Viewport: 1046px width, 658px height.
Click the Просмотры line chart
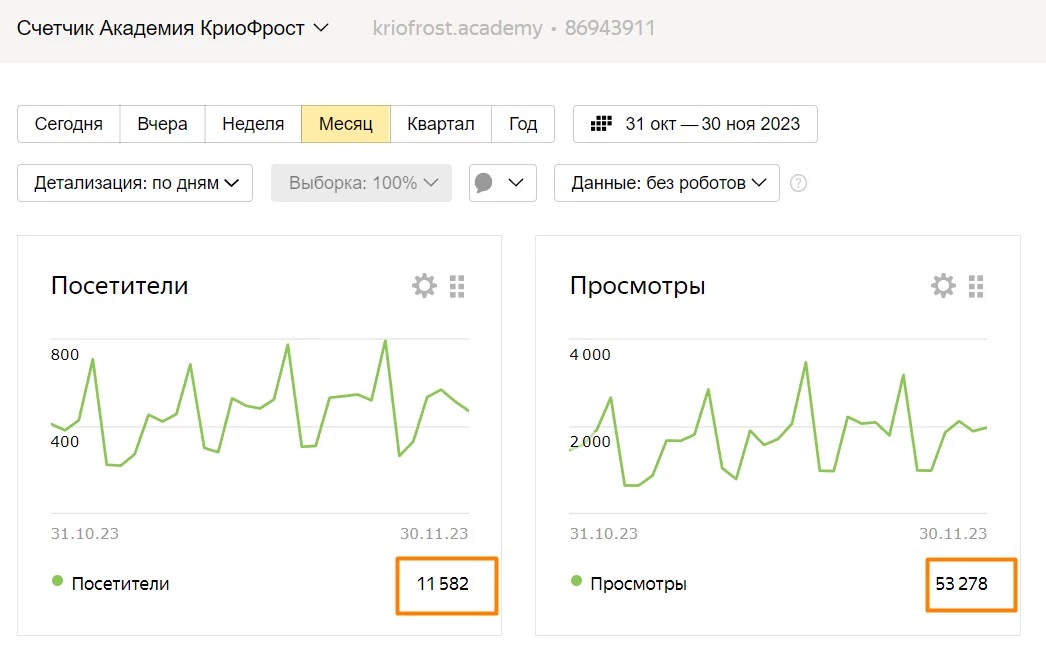coord(778,424)
